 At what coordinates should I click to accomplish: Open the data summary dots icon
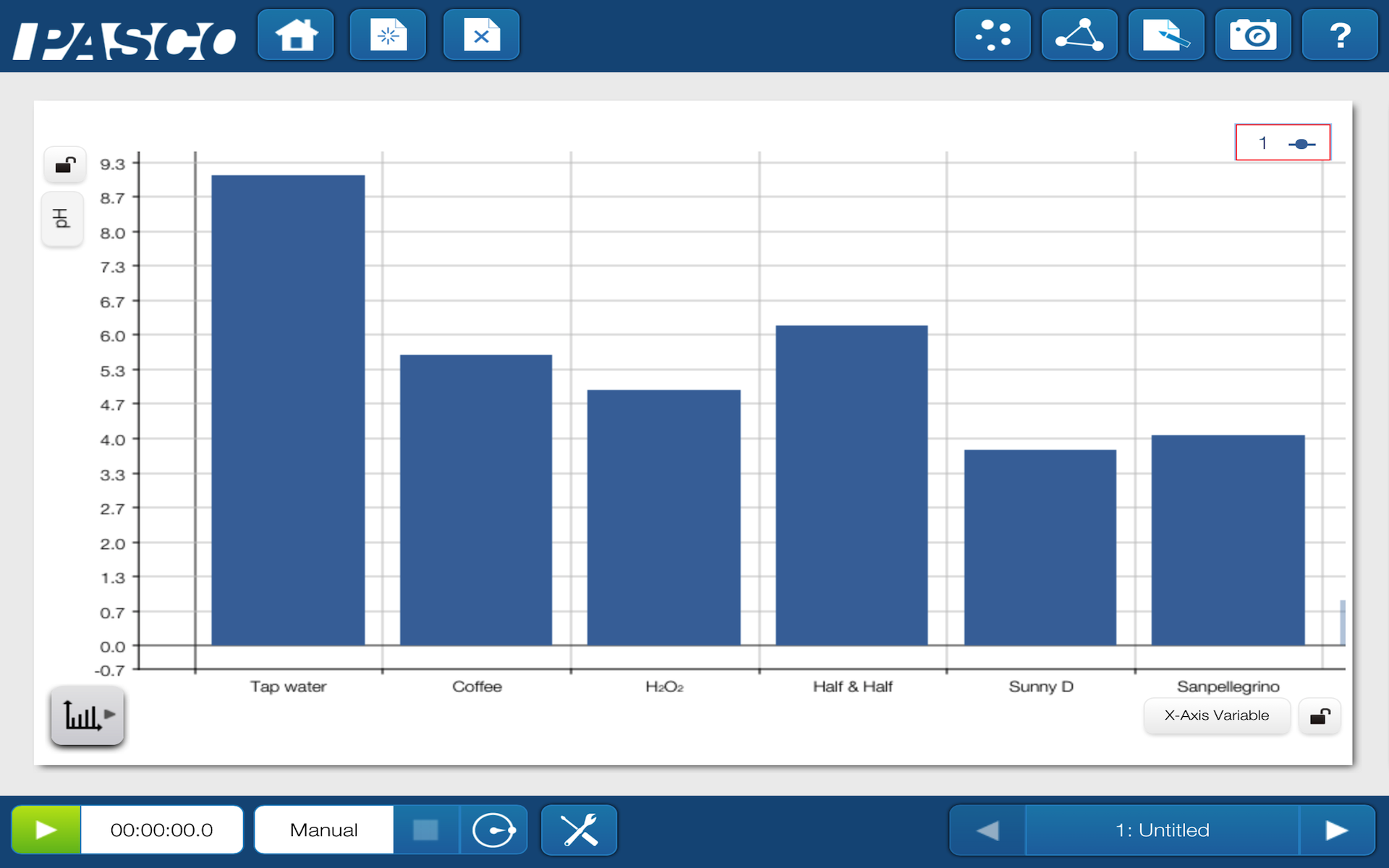coord(993,34)
